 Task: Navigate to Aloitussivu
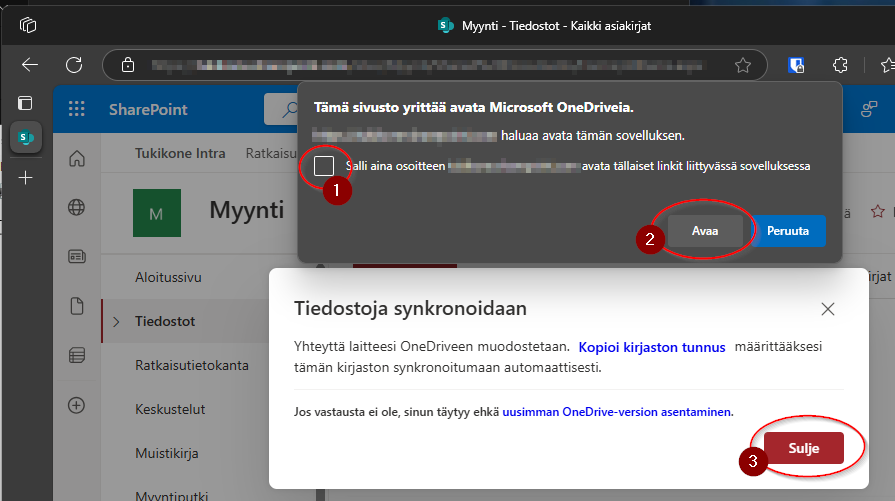coord(168,277)
